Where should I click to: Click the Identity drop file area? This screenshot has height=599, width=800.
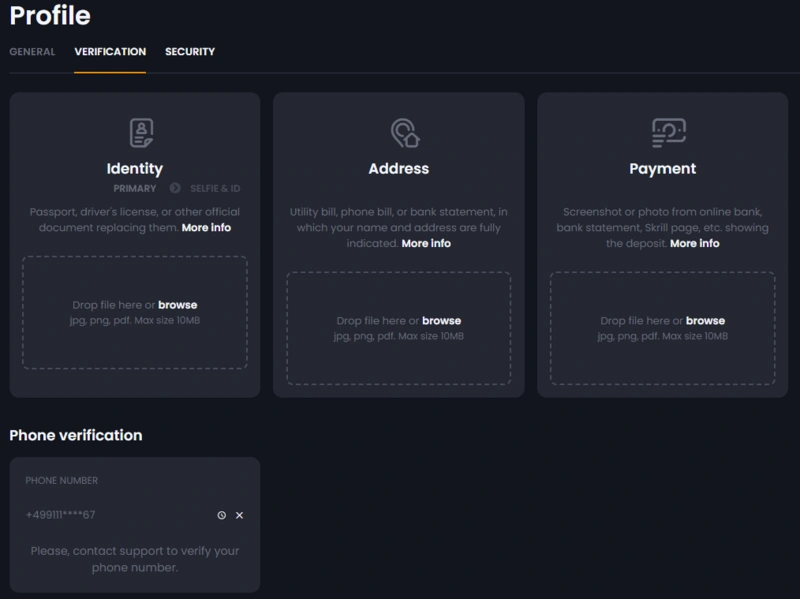pos(135,314)
